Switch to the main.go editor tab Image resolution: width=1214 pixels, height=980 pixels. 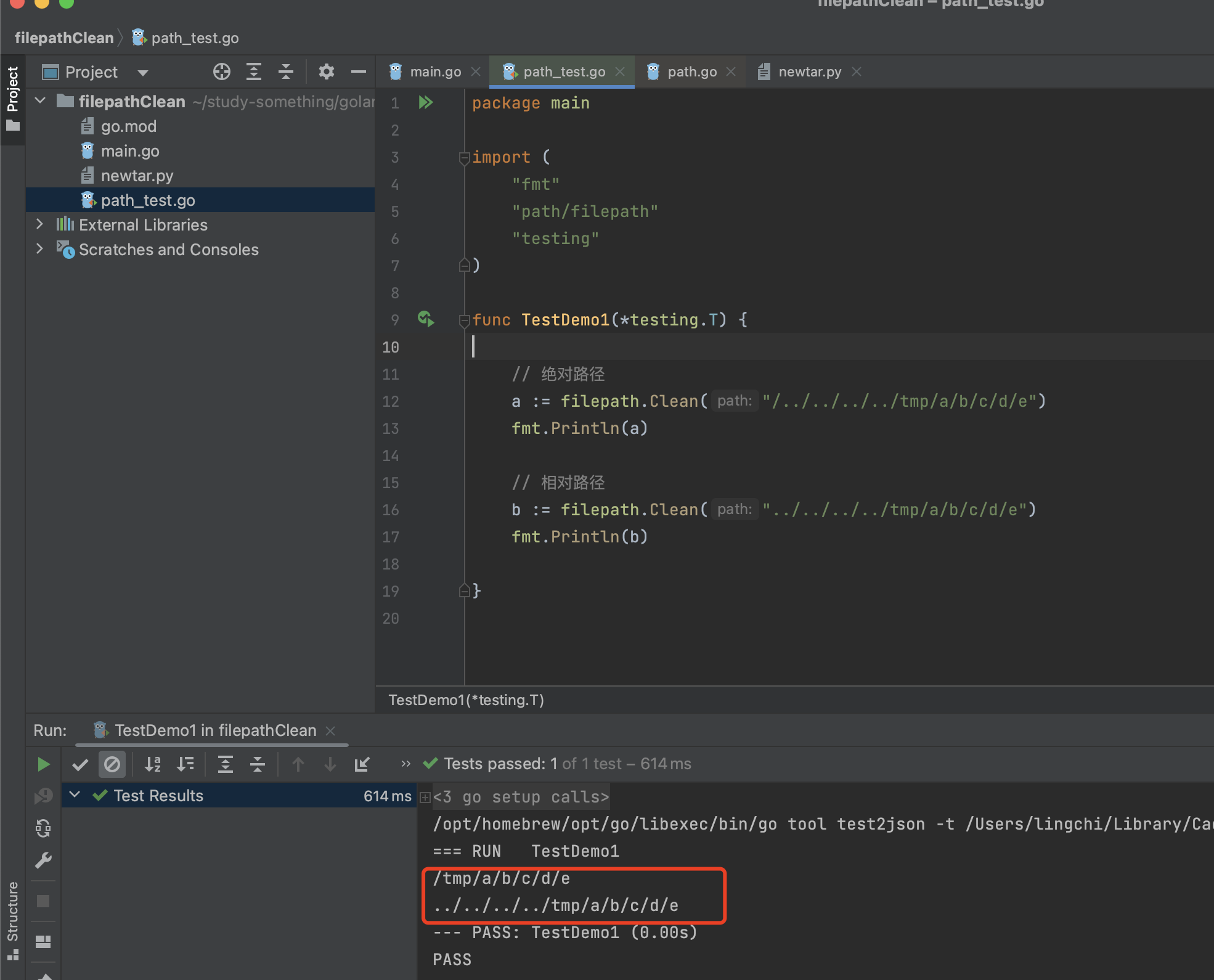(435, 72)
